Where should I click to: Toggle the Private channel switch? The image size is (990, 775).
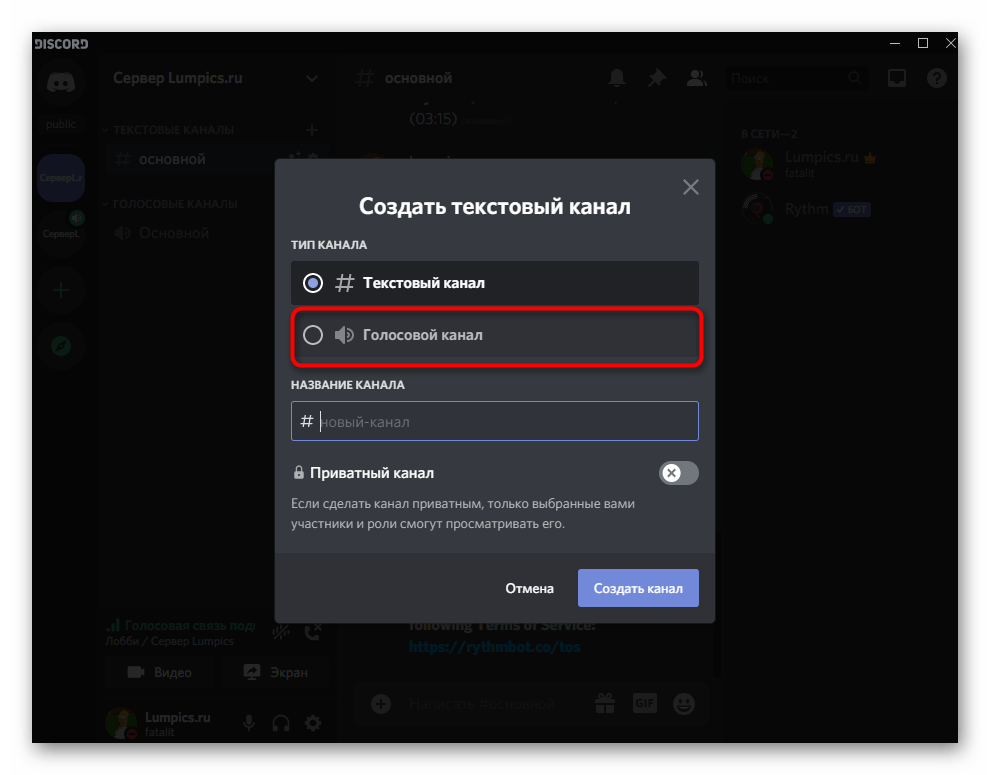[x=678, y=473]
